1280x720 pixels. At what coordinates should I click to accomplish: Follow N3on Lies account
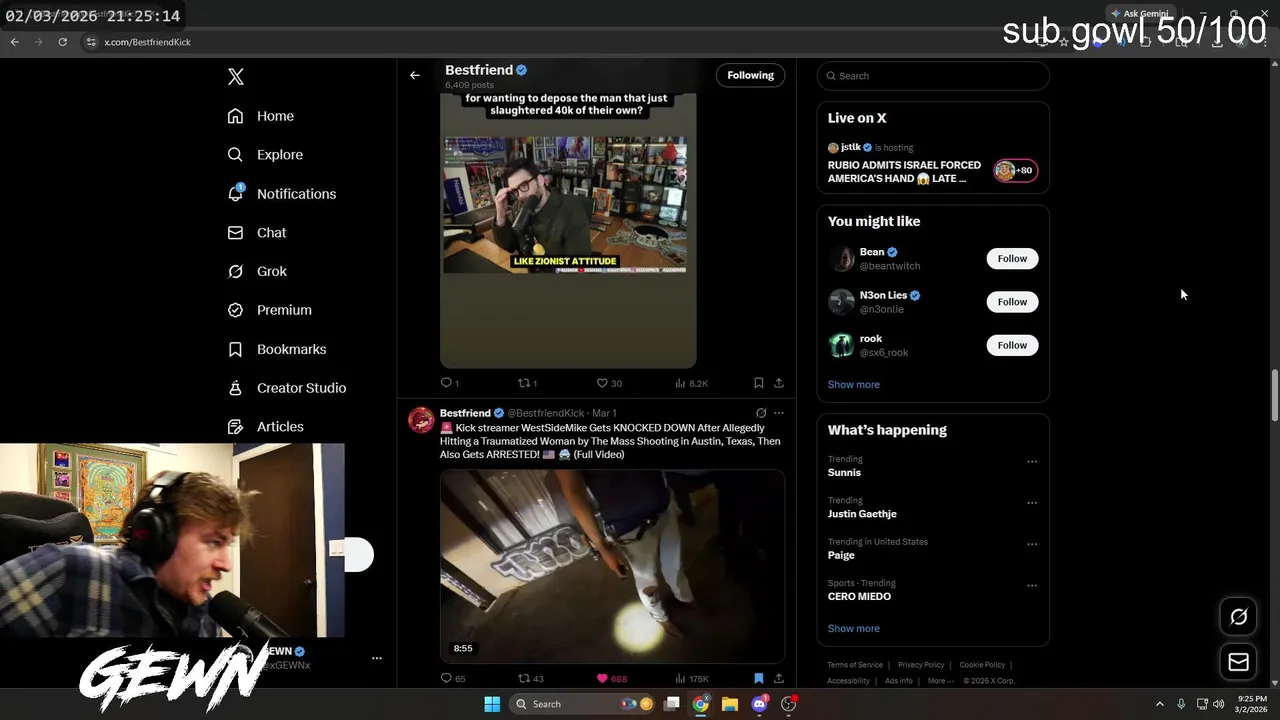pos(1012,302)
